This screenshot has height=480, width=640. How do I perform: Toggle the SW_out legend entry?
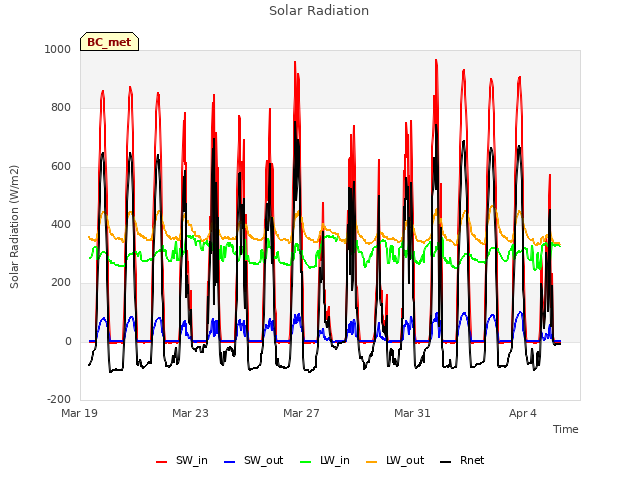tap(253, 460)
